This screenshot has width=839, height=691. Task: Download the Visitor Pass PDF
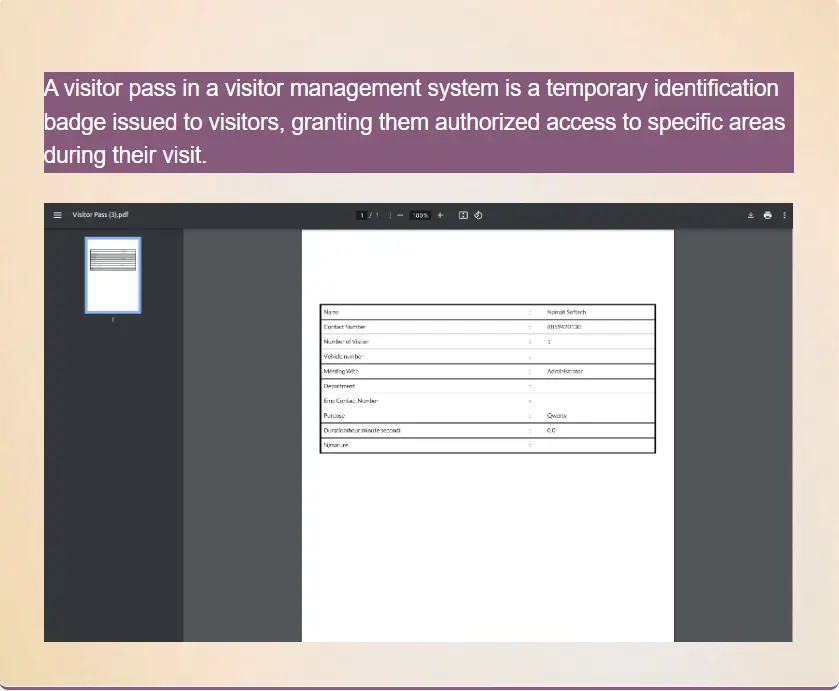pyautogui.click(x=751, y=215)
